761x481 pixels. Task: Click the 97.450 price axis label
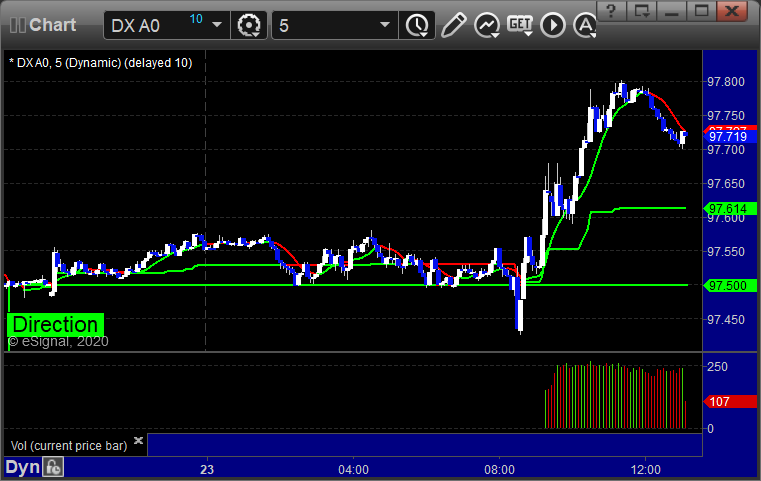(x=726, y=319)
